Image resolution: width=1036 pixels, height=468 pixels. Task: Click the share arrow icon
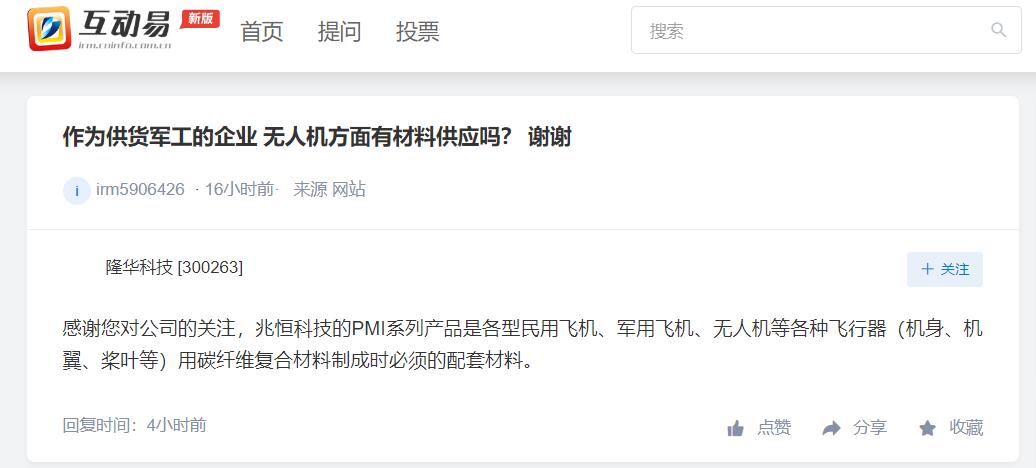coord(831,428)
